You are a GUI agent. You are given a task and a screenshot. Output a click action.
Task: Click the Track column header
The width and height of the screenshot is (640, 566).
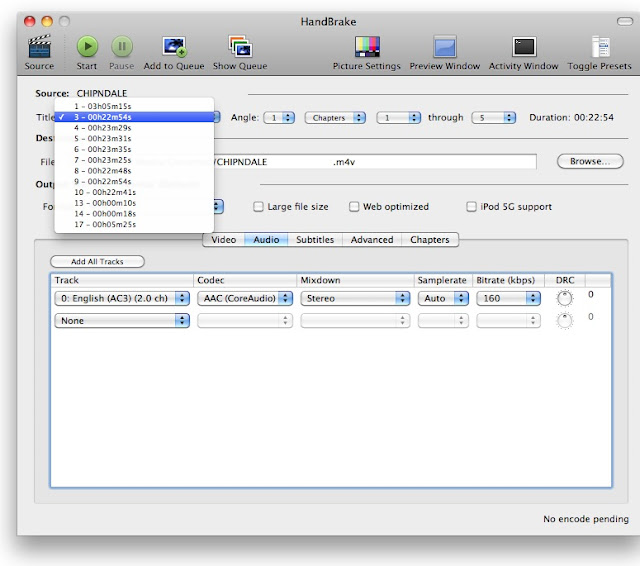pyautogui.click(x=122, y=280)
